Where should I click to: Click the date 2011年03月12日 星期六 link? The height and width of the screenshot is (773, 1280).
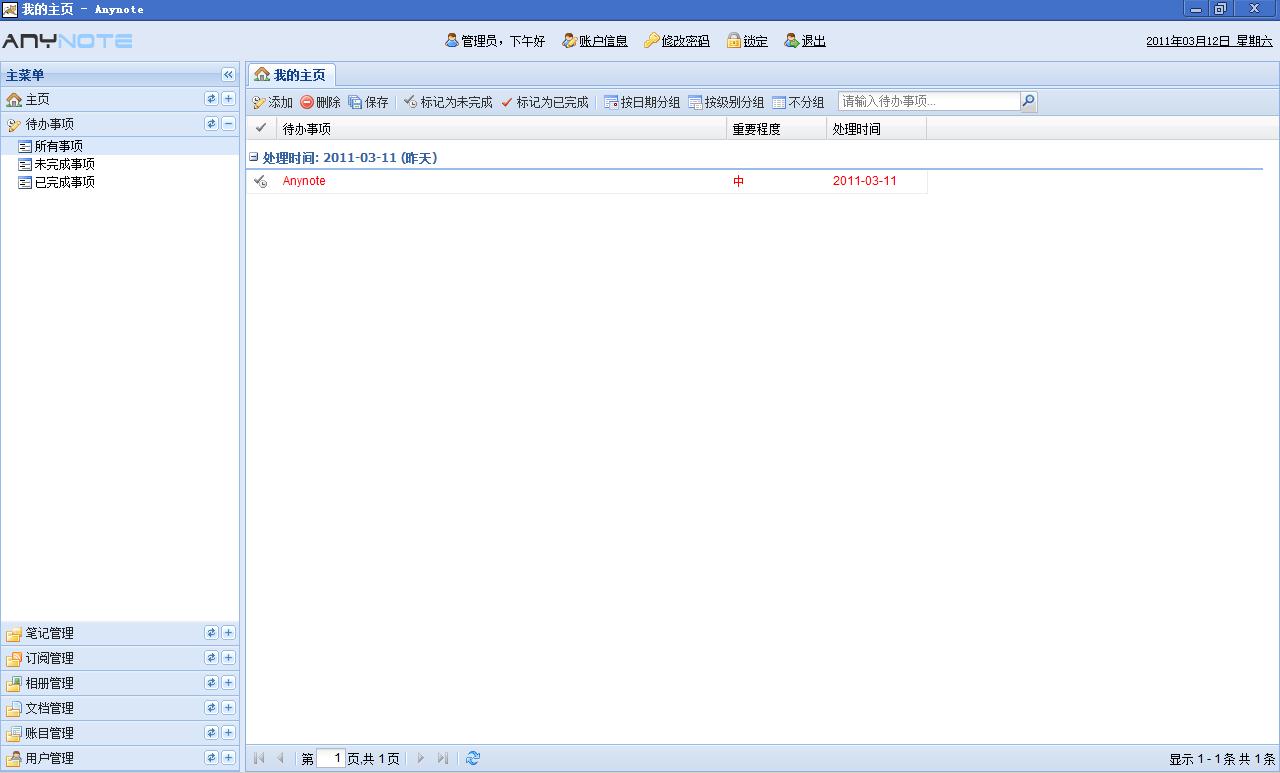(x=1209, y=41)
